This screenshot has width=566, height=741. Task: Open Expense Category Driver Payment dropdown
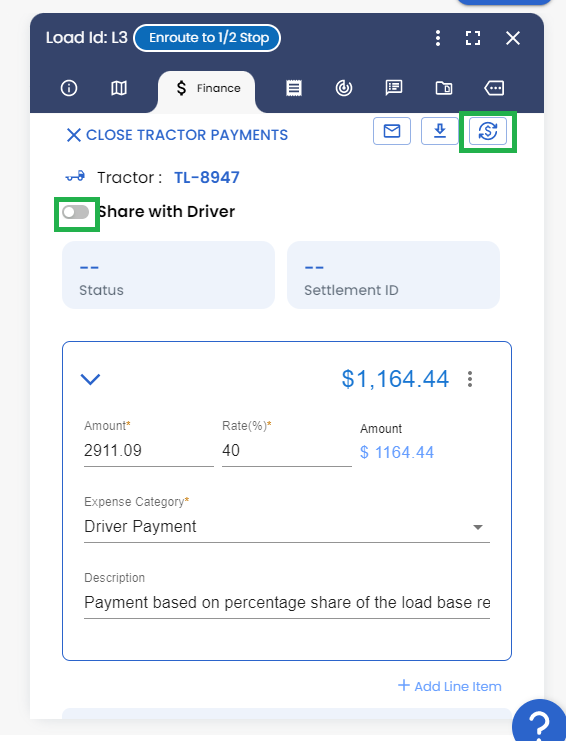click(287, 527)
